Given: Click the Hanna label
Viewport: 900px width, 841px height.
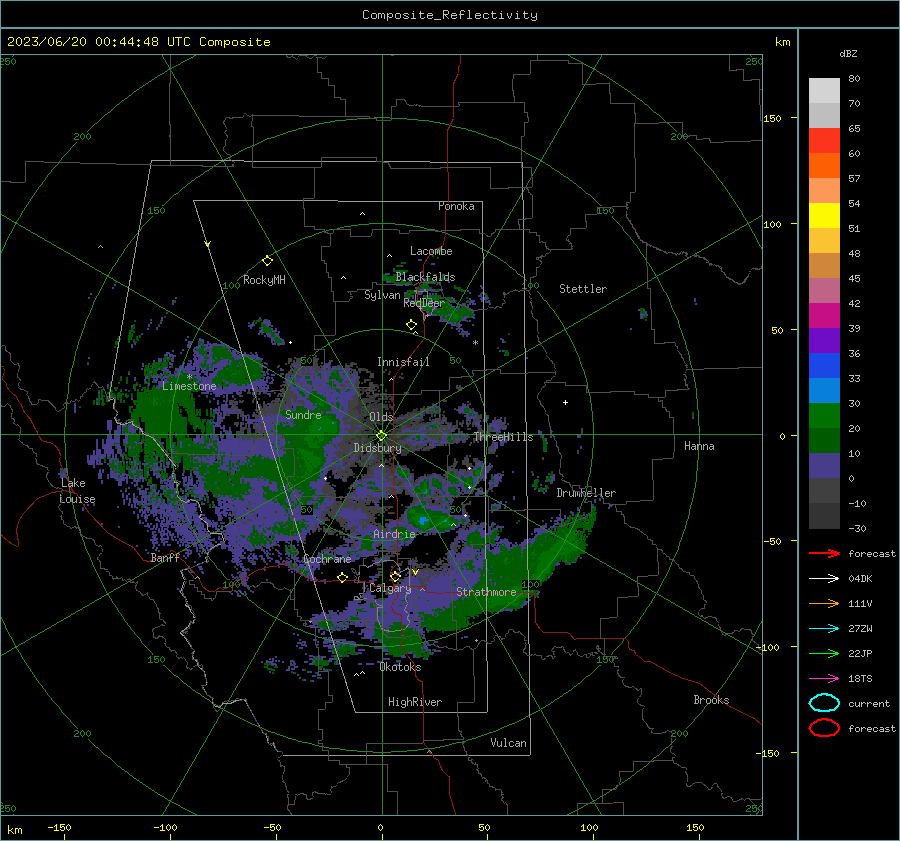Looking at the screenshot, I should point(699,446).
